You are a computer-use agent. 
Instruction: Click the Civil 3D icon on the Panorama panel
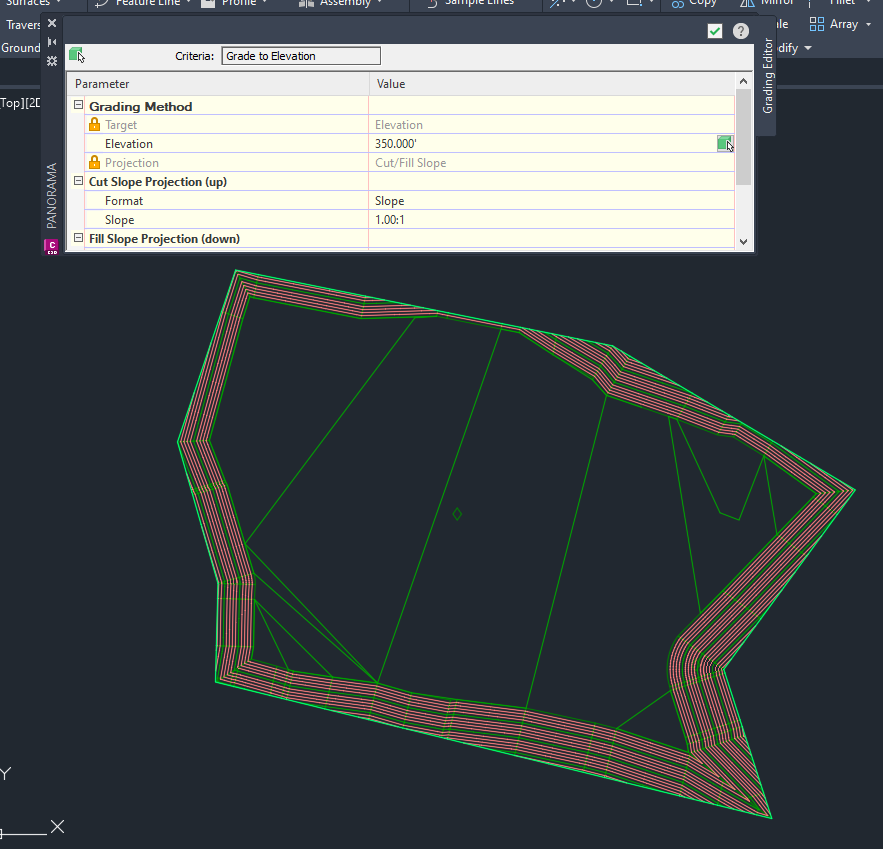50,245
